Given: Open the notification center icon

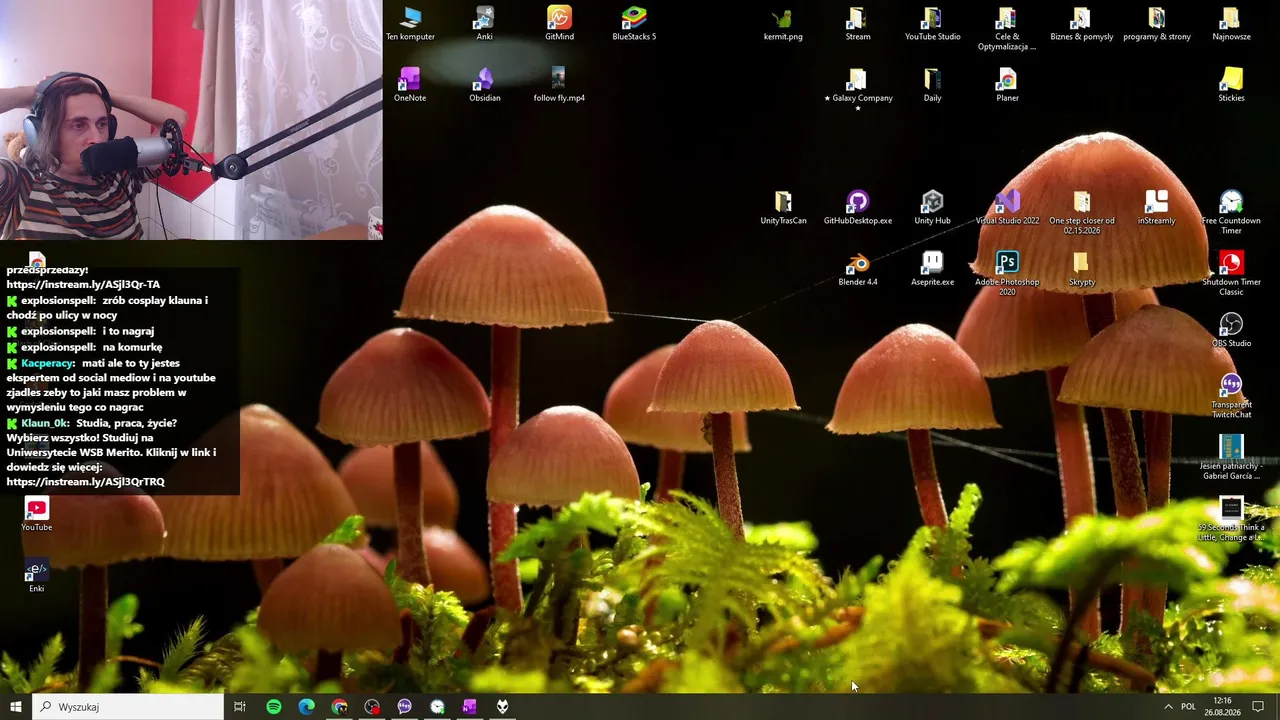Looking at the screenshot, I should 1258,707.
